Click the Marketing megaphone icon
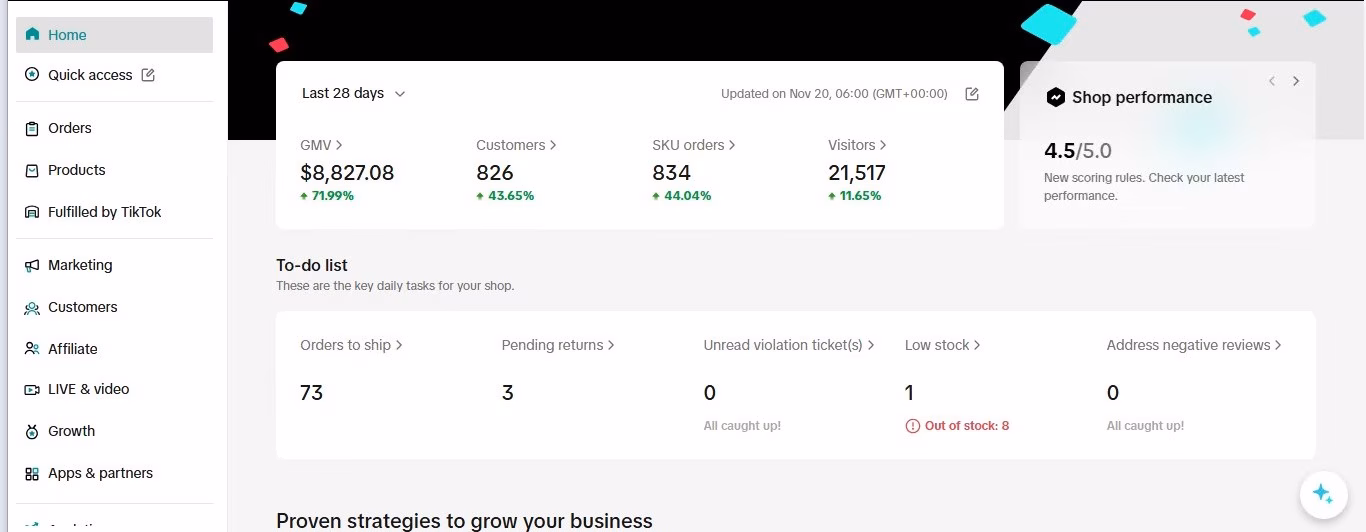The width and height of the screenshot is (1366, 532). (32, 265)
